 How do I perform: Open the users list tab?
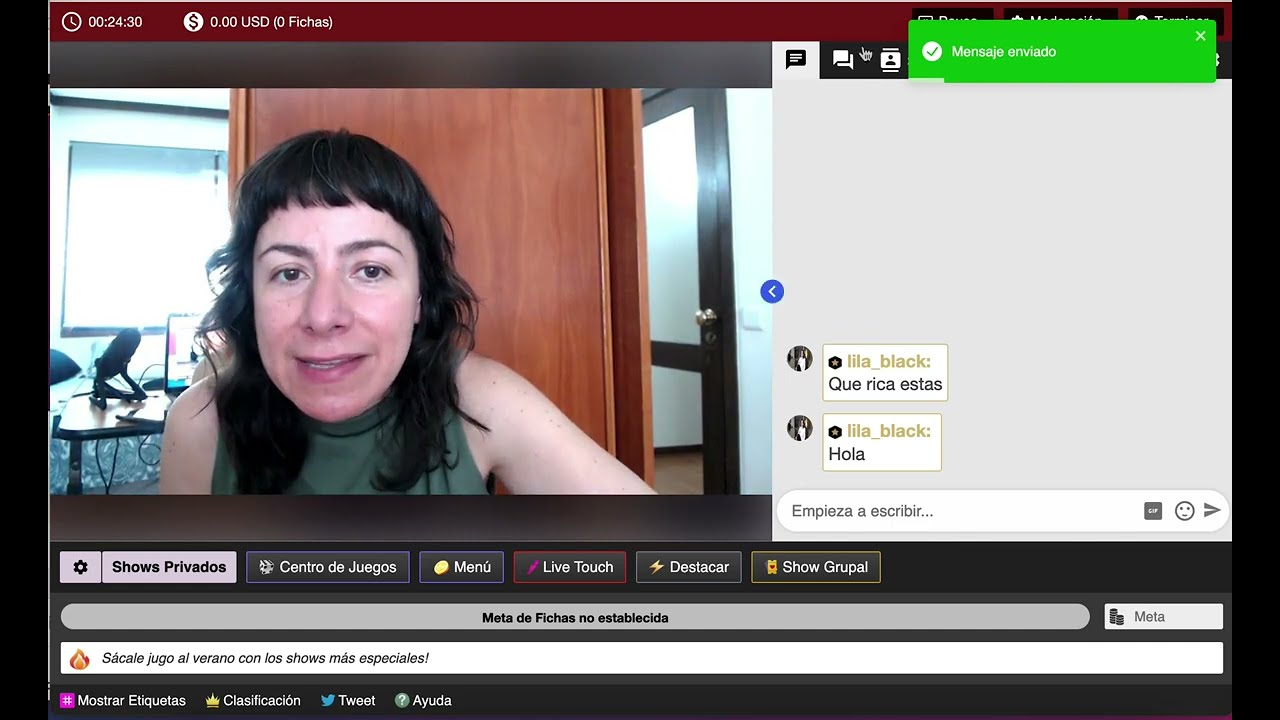coord(890,60)
